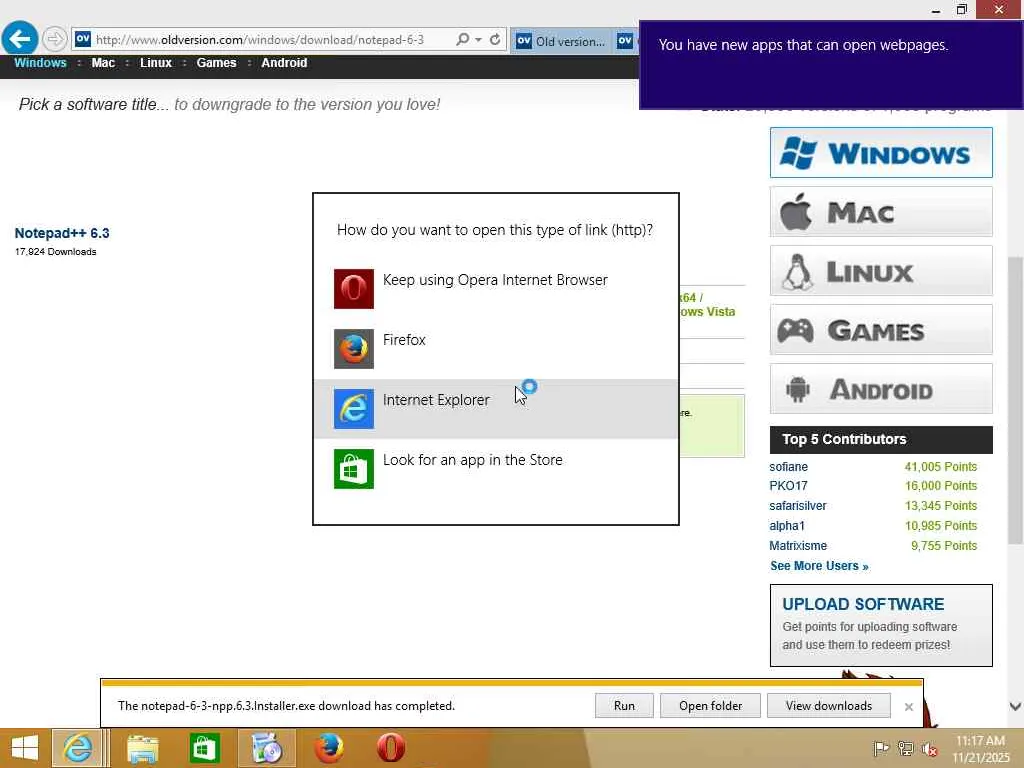Open contributor PKO17's profile link
The height and width of the screenshot is (768, 1024).
[788, 486]
